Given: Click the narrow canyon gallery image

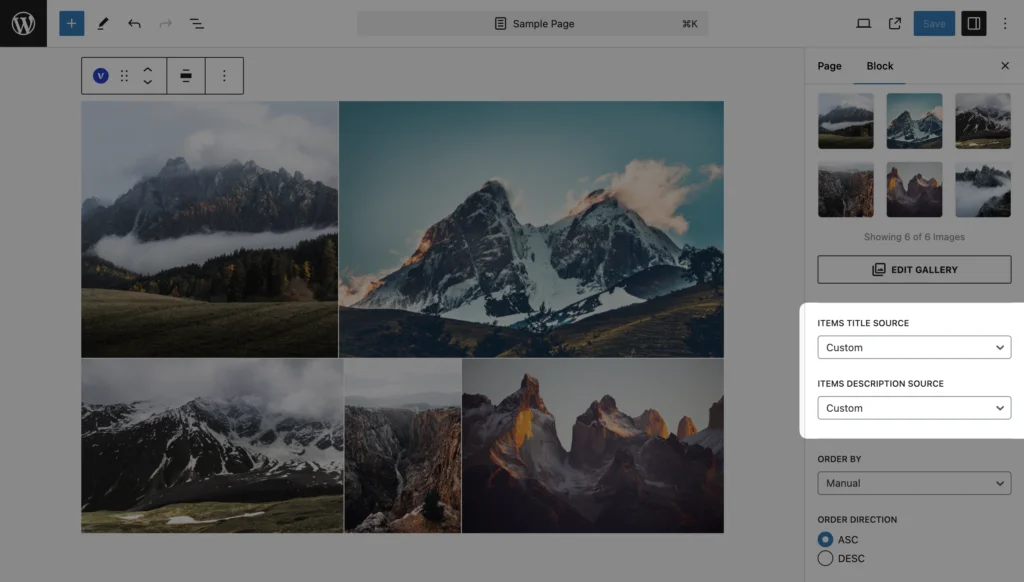Looking at the screenshot, I should click(x=402, y=445).
